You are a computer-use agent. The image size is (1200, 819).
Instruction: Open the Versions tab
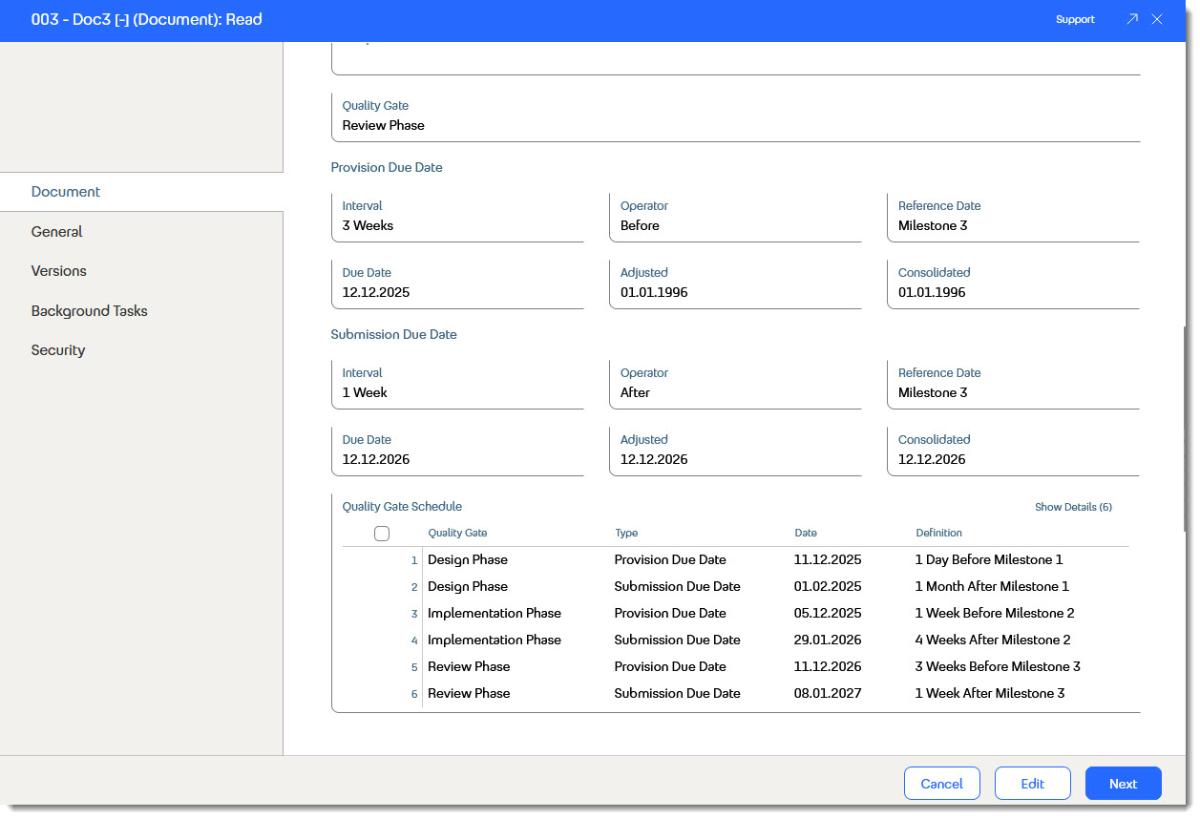pos(59,271)
